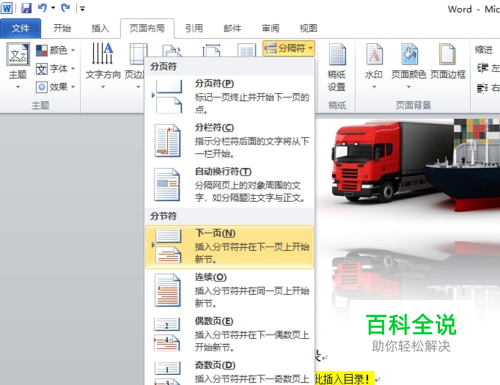
Task: Select Continuous (连续) section break
Action: click(230, 291)
